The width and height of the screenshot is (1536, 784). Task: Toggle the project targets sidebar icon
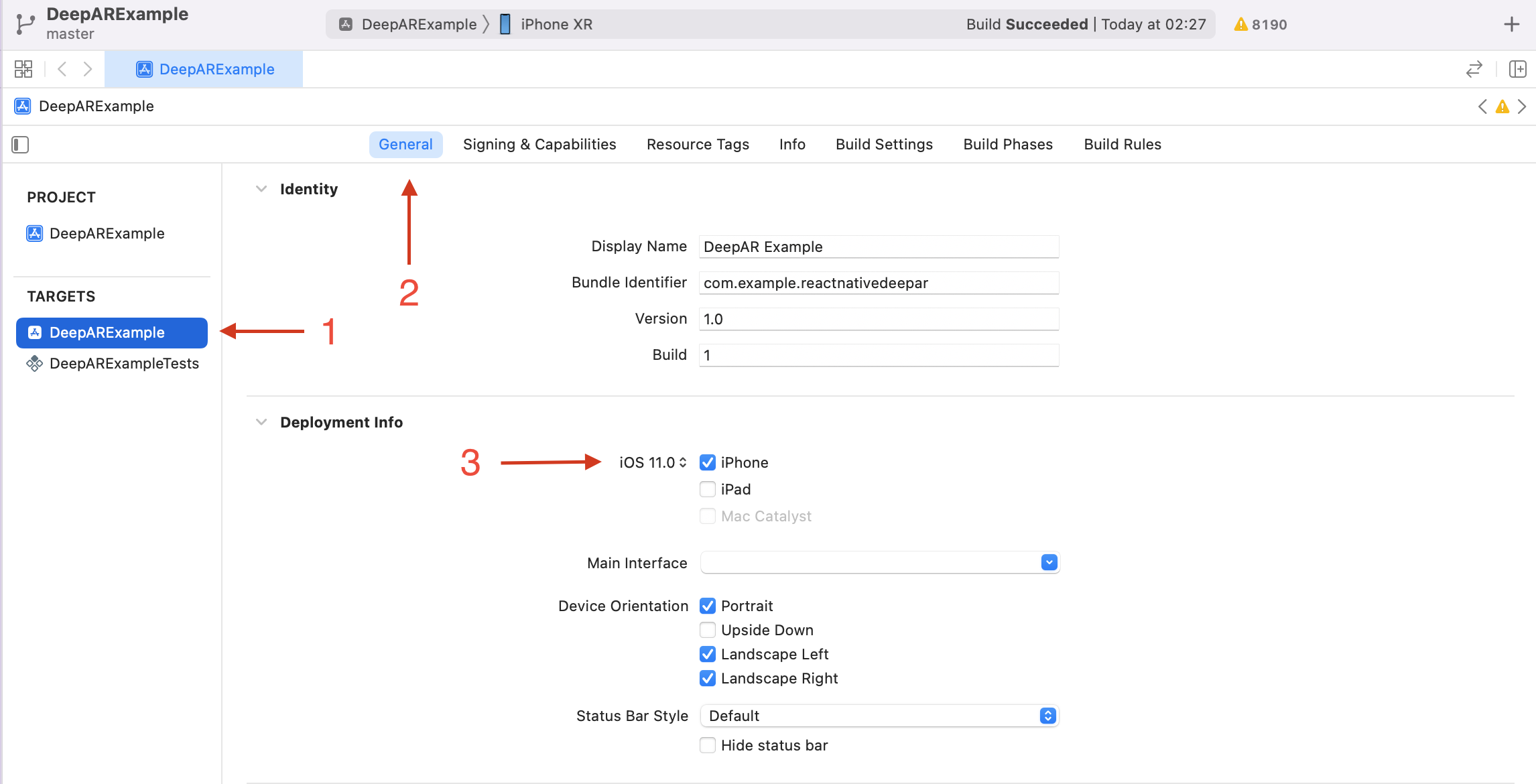tap(20, 145)
